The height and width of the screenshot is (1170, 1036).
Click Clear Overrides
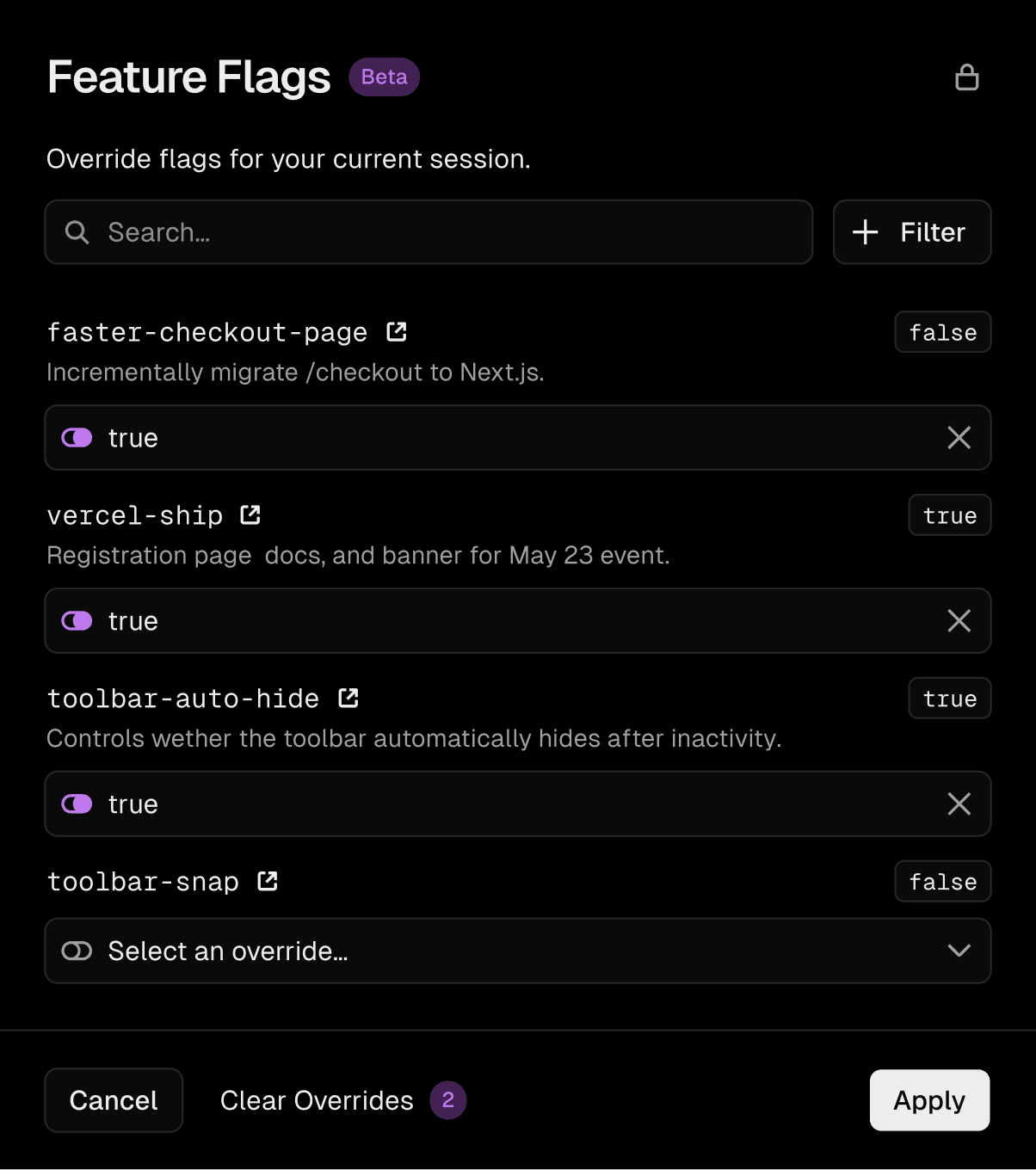point(316,1099)
